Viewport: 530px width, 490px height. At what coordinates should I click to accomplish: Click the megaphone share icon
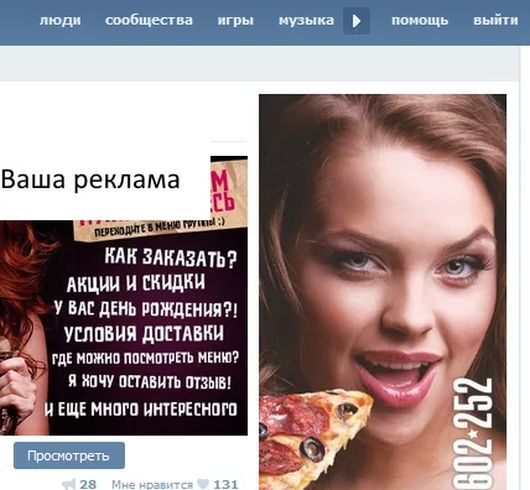point(69,484)
